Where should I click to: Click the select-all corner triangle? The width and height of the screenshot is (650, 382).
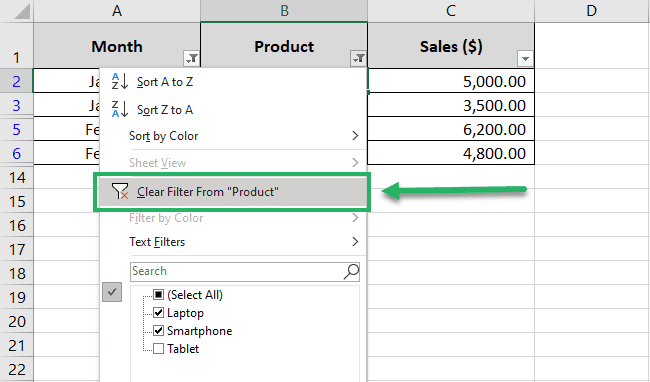tap(22, 12)
